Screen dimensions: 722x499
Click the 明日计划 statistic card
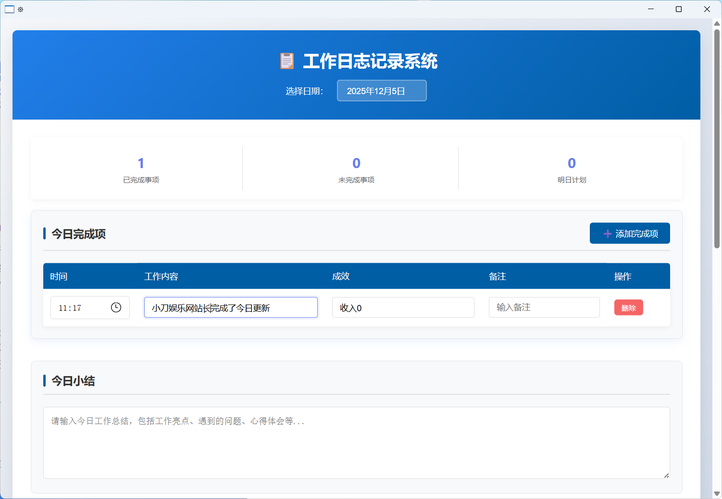click(571, 169)
